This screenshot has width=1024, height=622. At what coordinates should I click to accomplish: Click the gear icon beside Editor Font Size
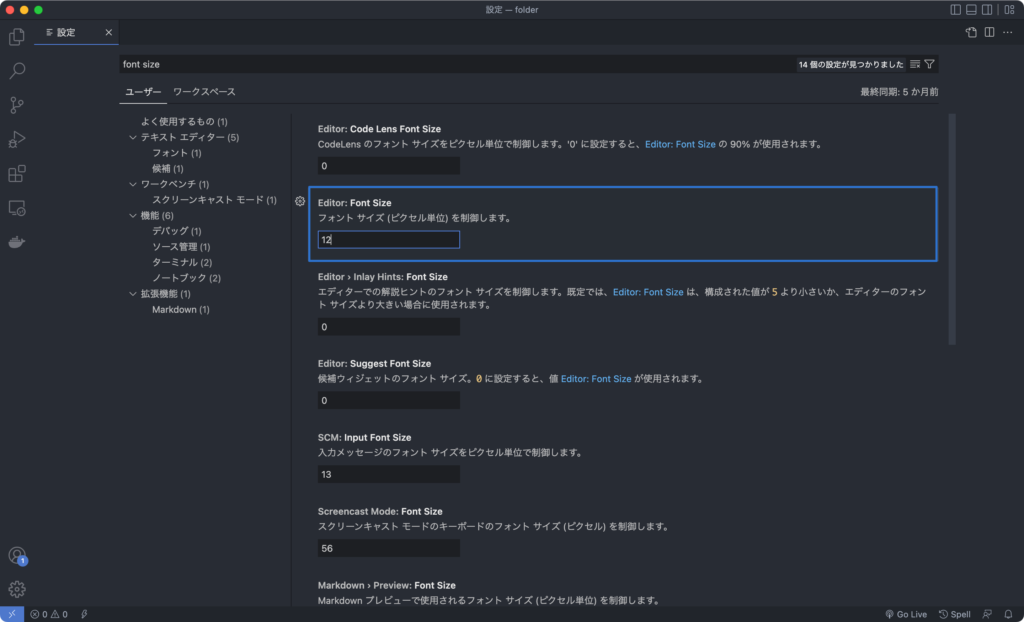pyautogui.click(x=299, y=201)
